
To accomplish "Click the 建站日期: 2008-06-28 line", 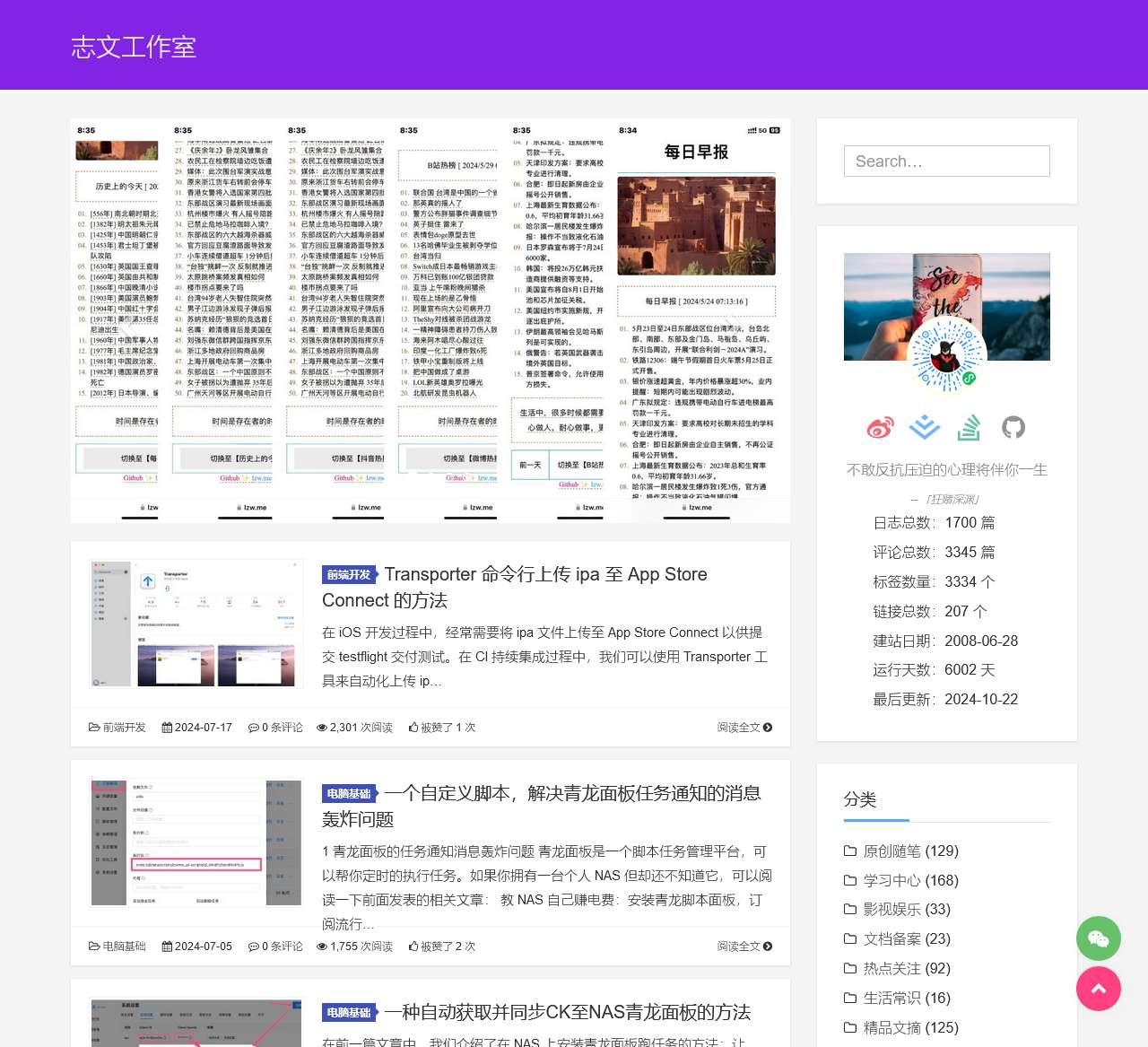I will tap(945, 641).
